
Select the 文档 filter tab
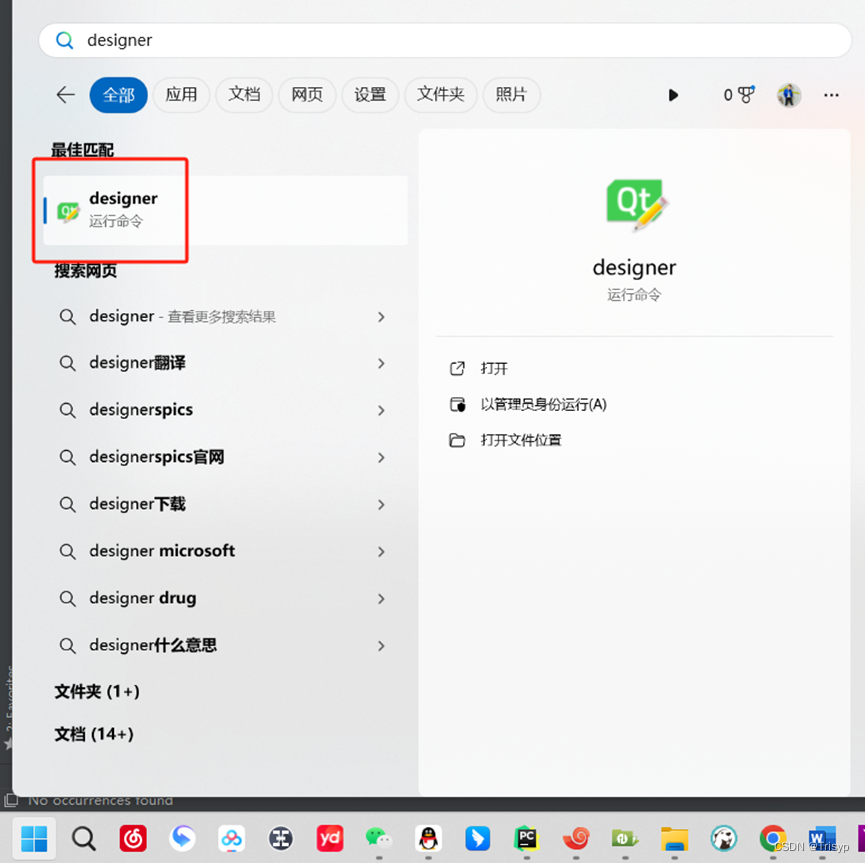[x=244, y=95]
